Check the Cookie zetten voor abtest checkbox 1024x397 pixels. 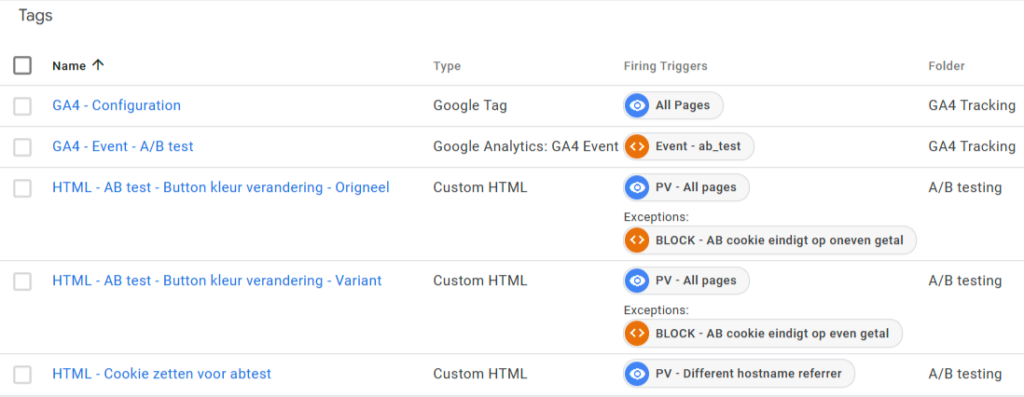22,374
